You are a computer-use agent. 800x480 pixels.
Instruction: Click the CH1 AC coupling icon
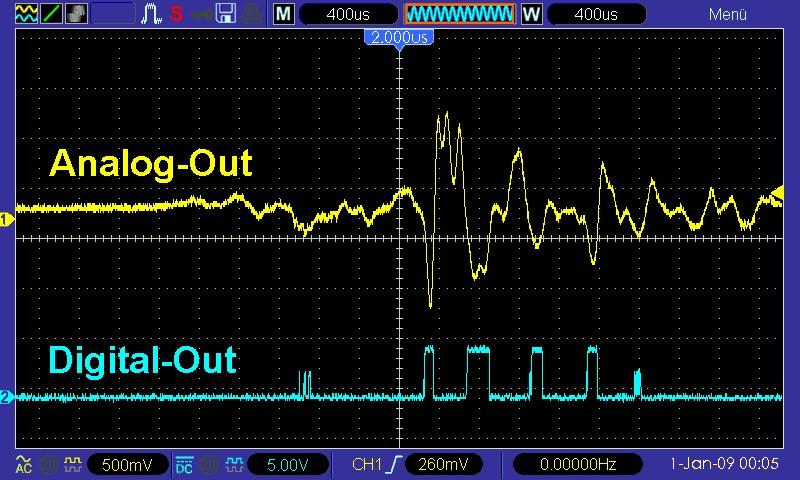(x=24, y=464)
